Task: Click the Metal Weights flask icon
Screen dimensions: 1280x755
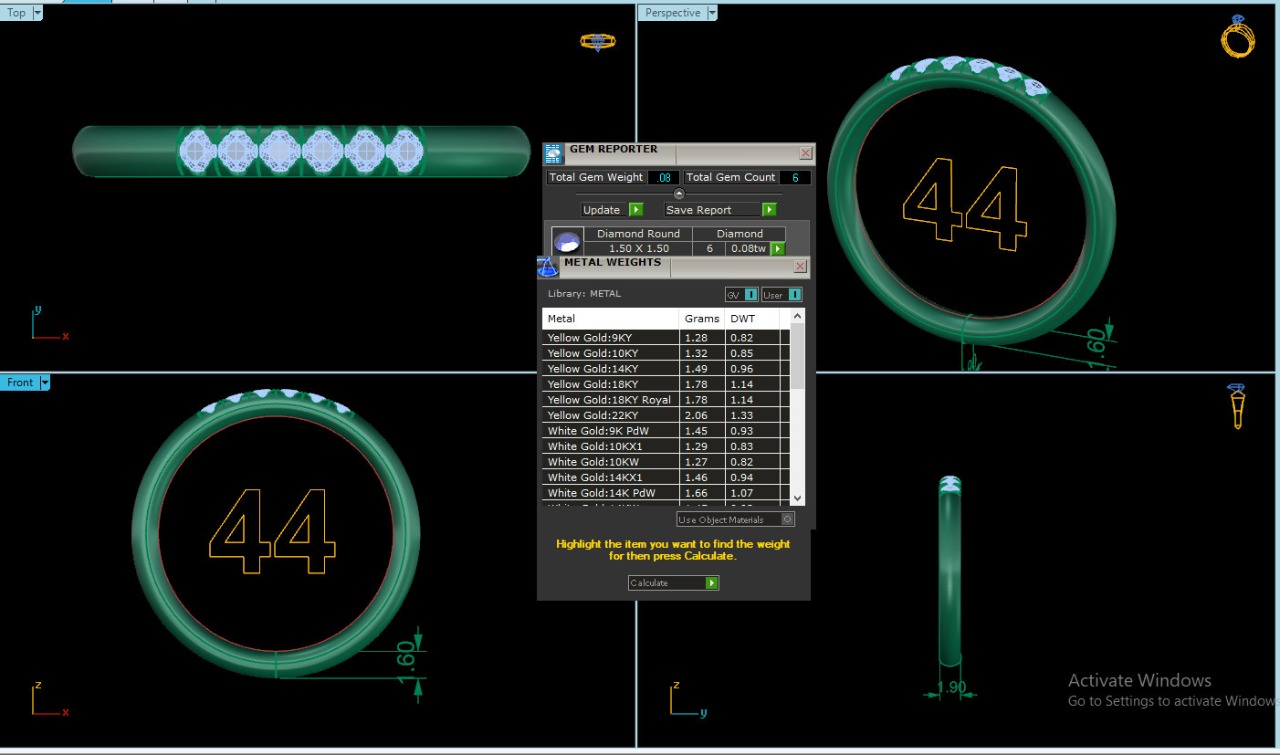Action: tap(547, 267)
